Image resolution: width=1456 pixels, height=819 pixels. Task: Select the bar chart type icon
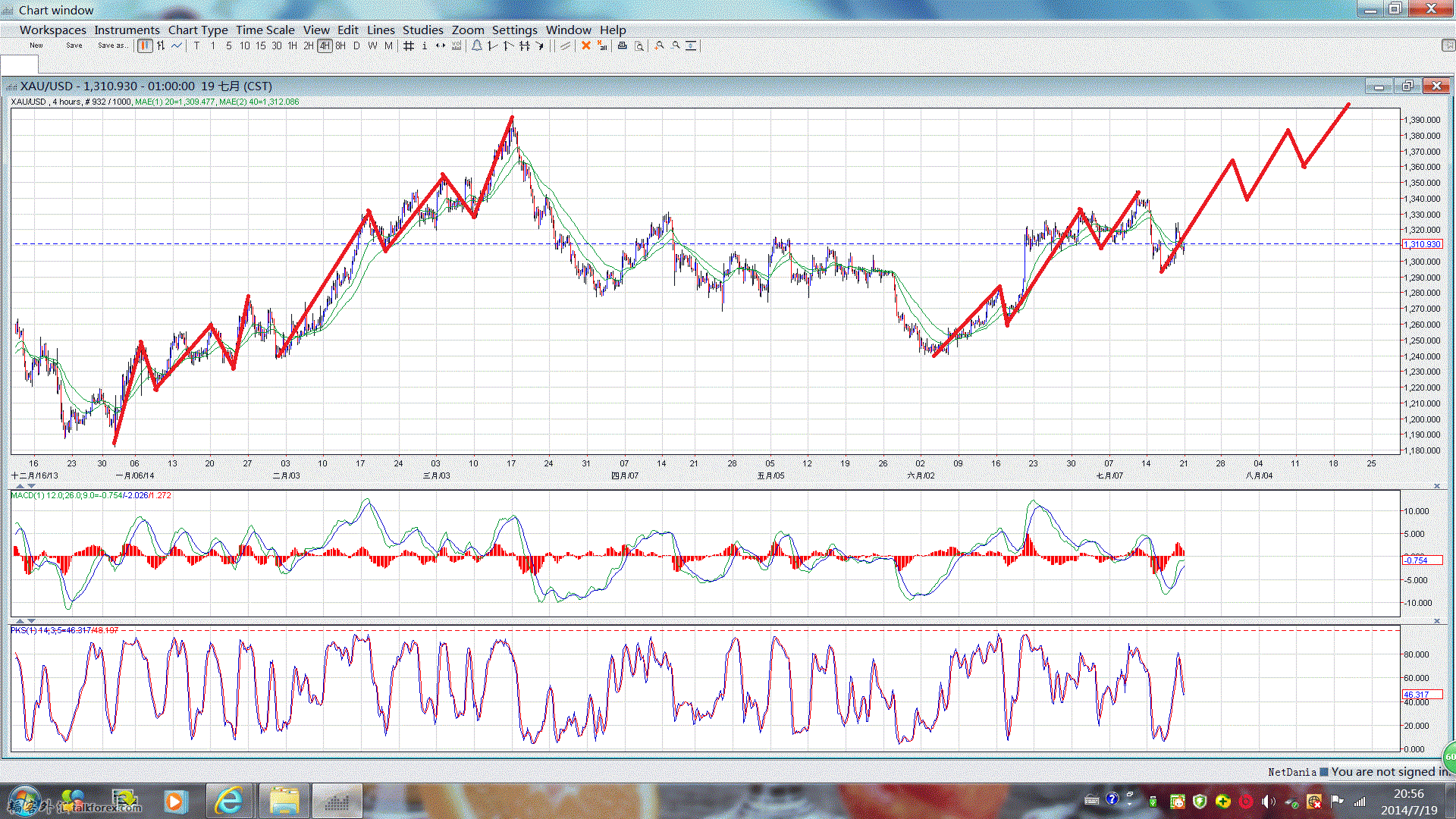click(x=161, y=45)
